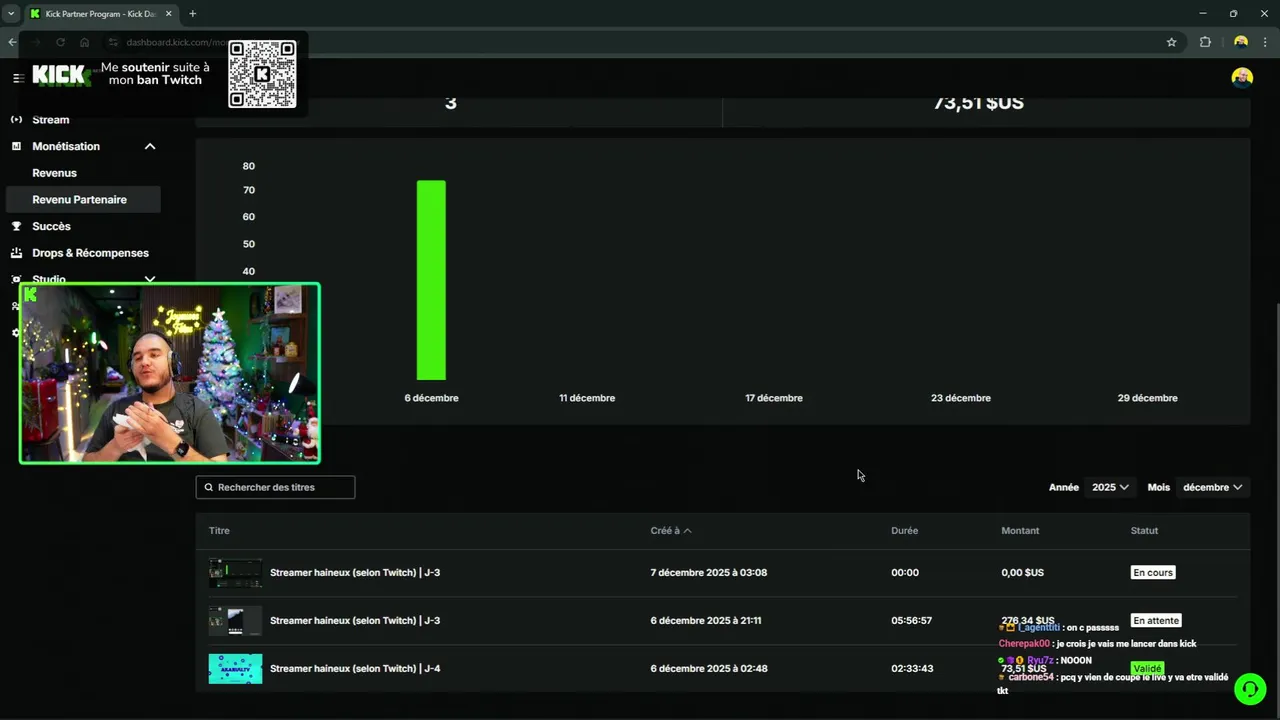Screen dimensions: 1280x720
Task: Select the 0,00 $US amount cell
Action: tap(1022, 573)
